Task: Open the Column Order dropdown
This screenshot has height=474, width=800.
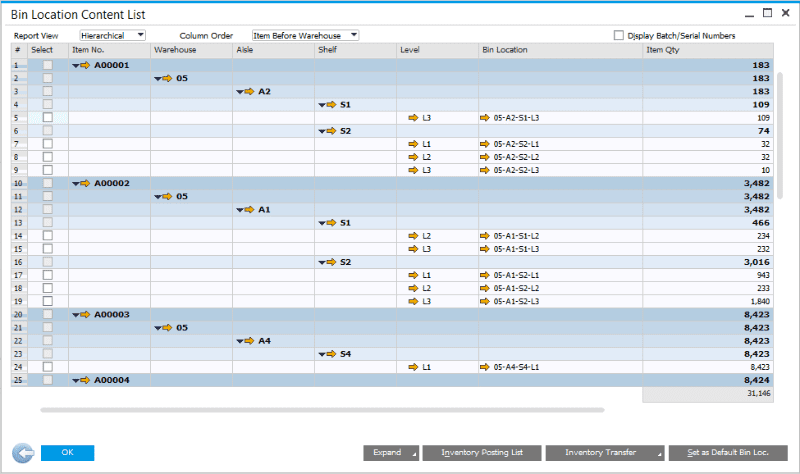Action: [304, 35]
